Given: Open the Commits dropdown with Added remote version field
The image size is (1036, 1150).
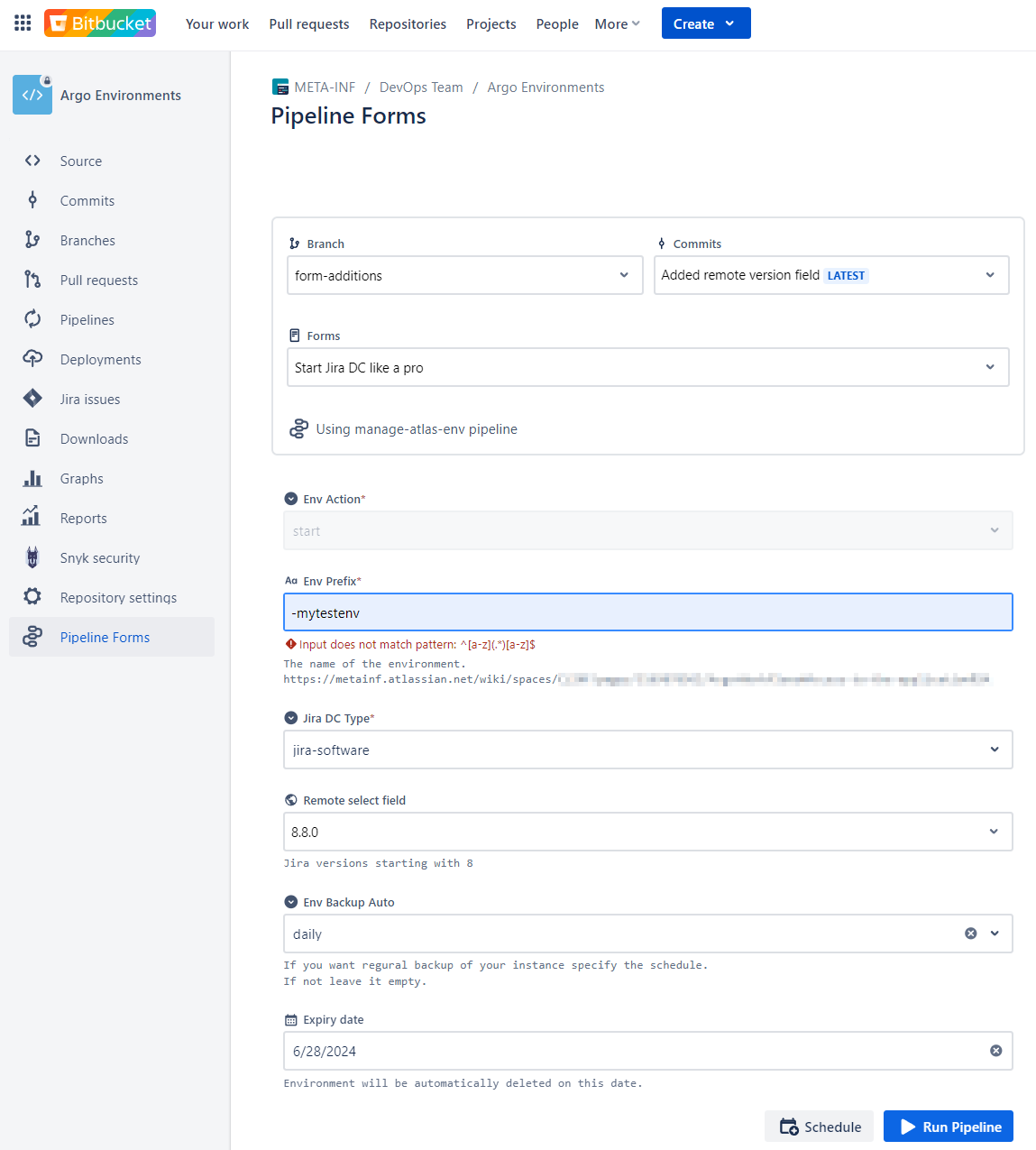Looking at the screenshot, I should click(x=831, y=275).
